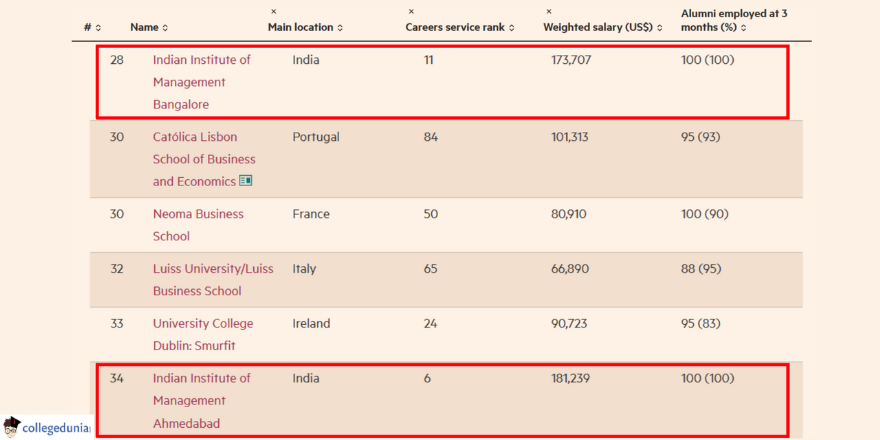This screenshot has width=880, height=440.
Task: Click rank number 33
Action: pos(117,324)
